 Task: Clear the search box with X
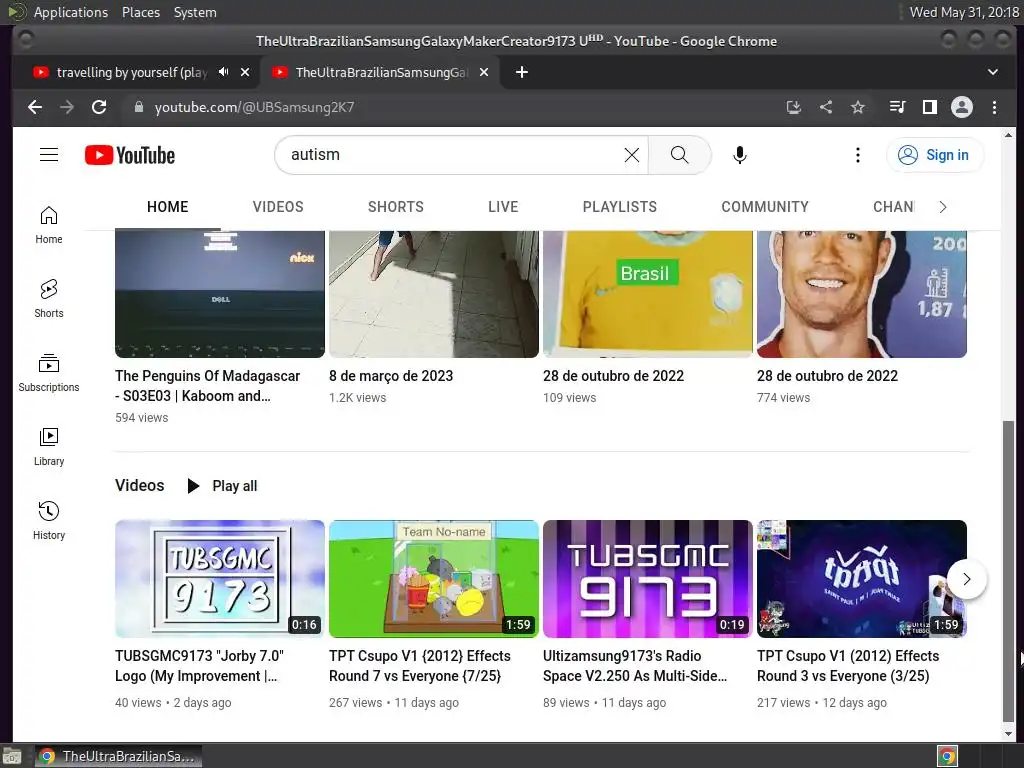[632, 155]
